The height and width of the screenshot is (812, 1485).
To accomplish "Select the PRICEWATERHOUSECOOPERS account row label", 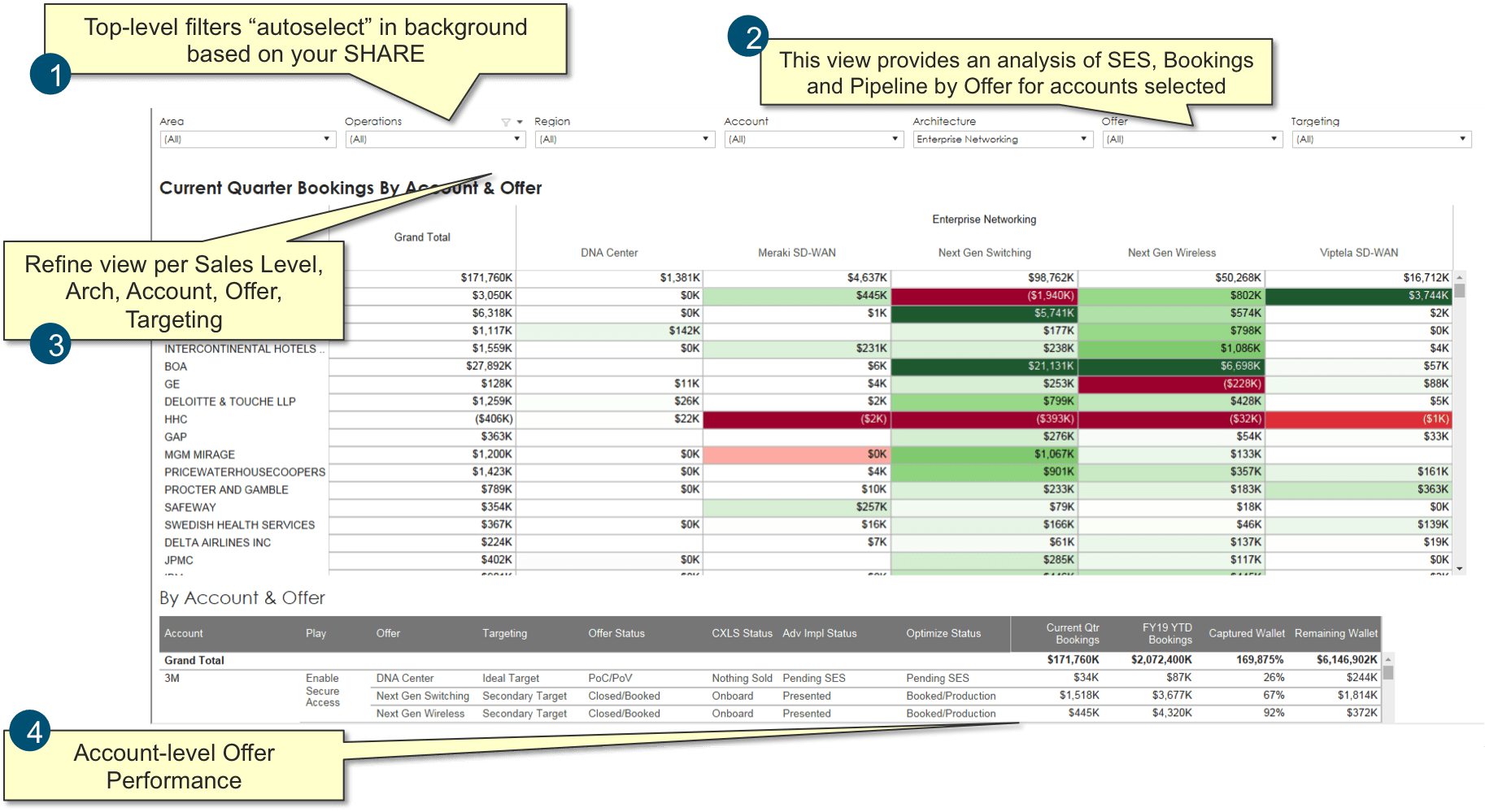I will click(x=245, y=472).
